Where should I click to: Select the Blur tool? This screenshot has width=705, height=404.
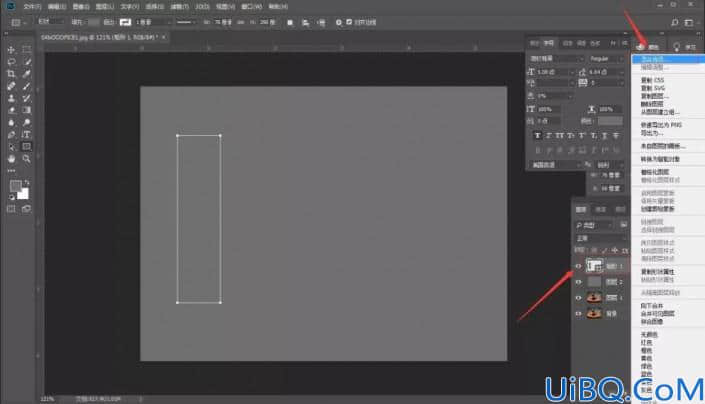(x=11, y=122)
